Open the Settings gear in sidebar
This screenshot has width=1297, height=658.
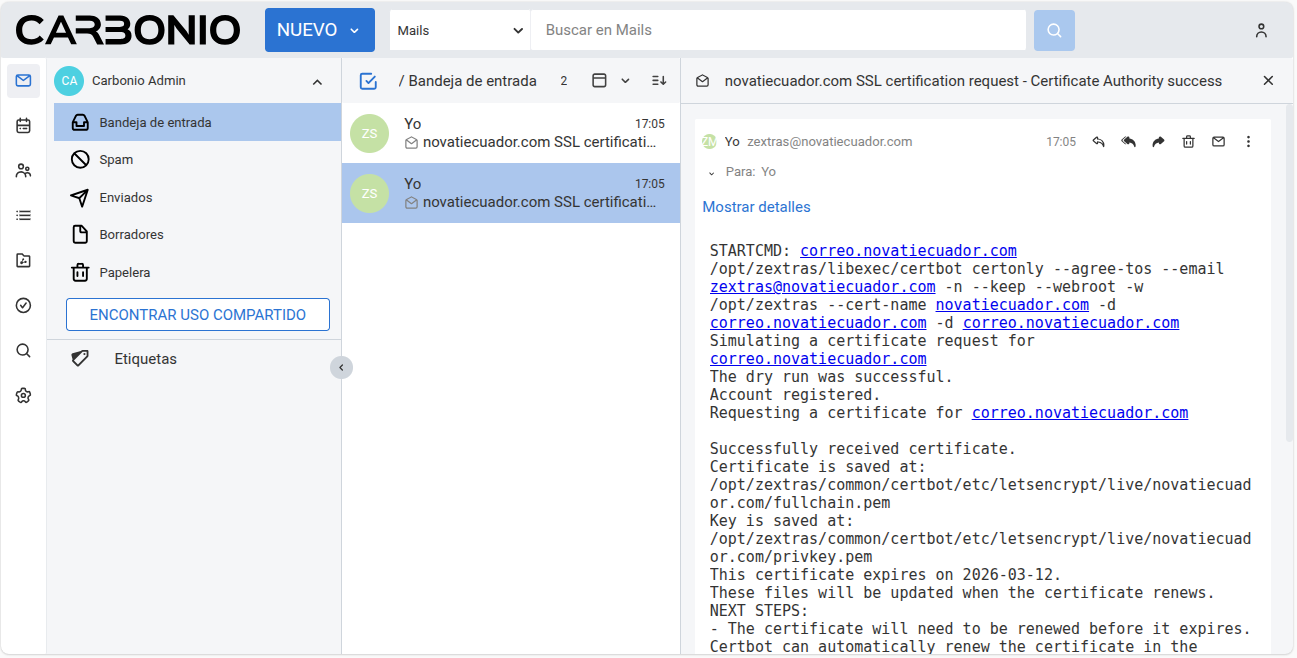coord(23,396)
